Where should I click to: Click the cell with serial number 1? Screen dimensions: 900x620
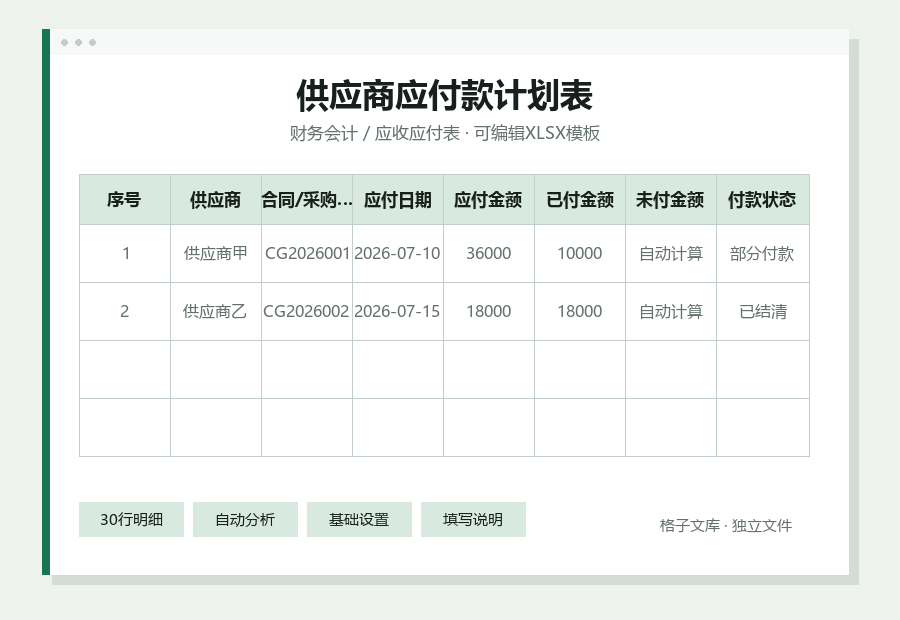point(125,254)
